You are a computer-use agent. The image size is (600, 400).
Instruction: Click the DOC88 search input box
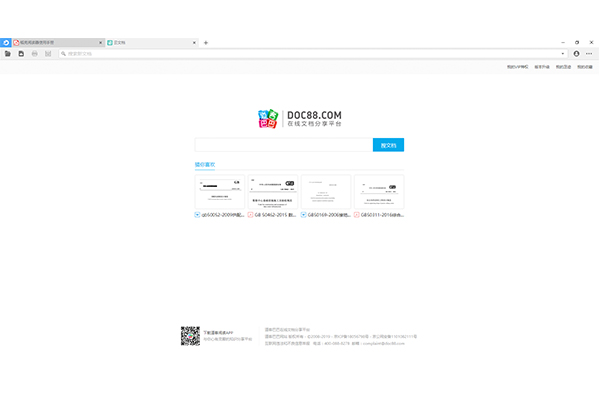(284, 145)
